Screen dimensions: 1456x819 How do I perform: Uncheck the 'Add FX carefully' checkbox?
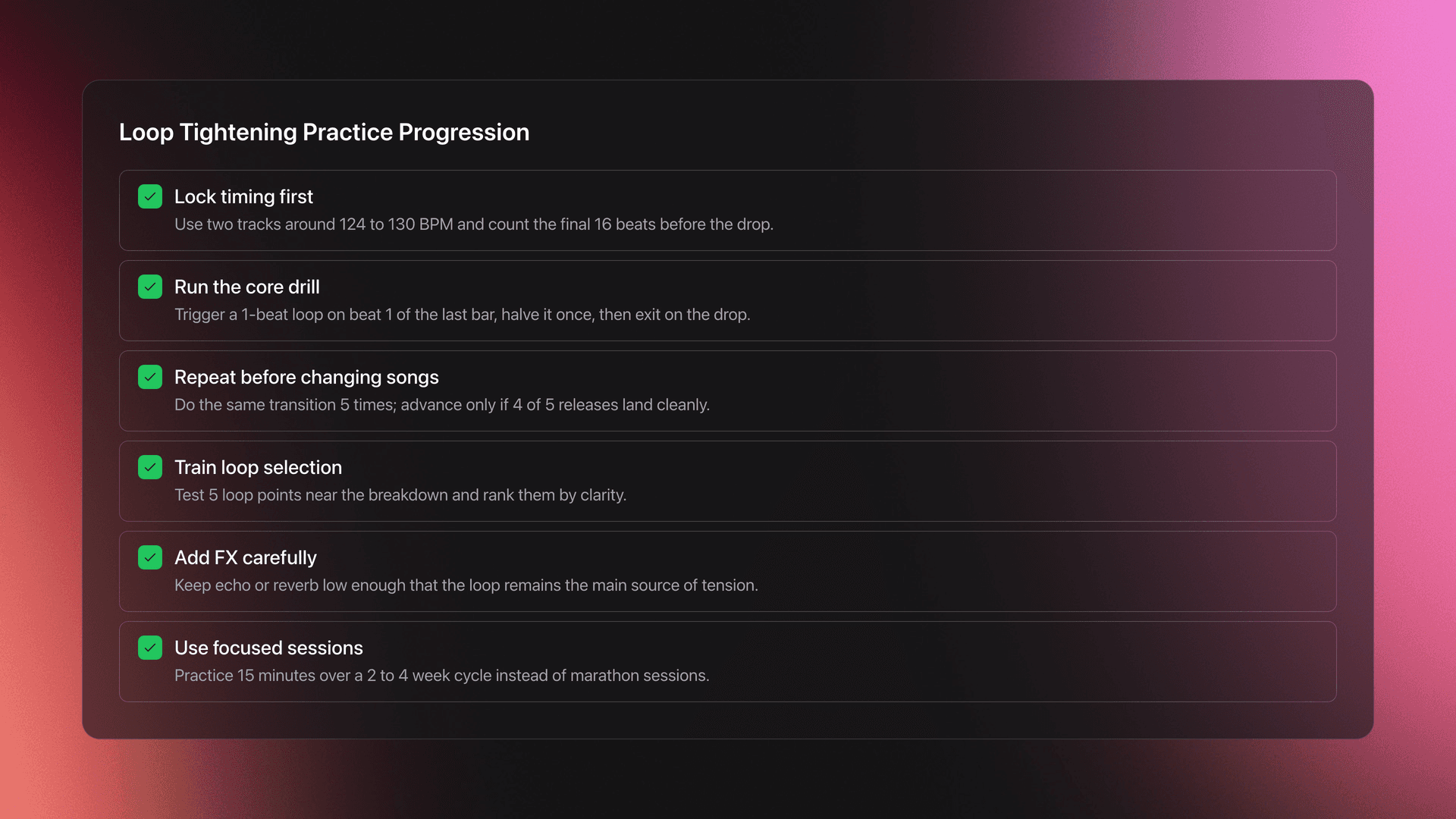coord(150,558)
